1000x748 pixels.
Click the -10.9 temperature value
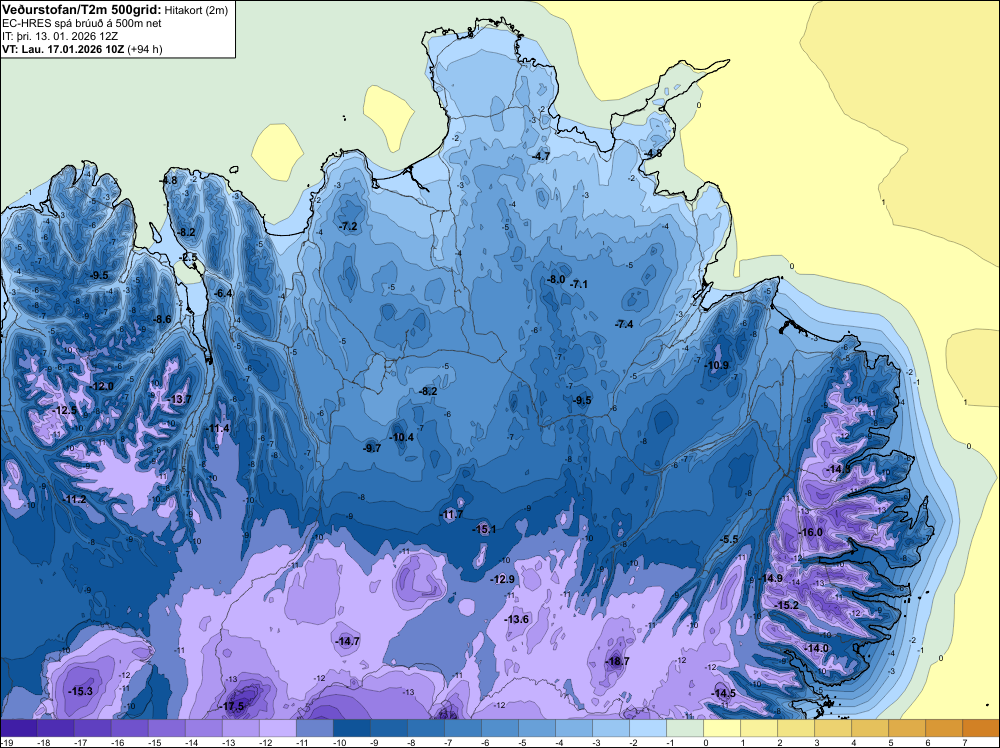coord(716,365)
